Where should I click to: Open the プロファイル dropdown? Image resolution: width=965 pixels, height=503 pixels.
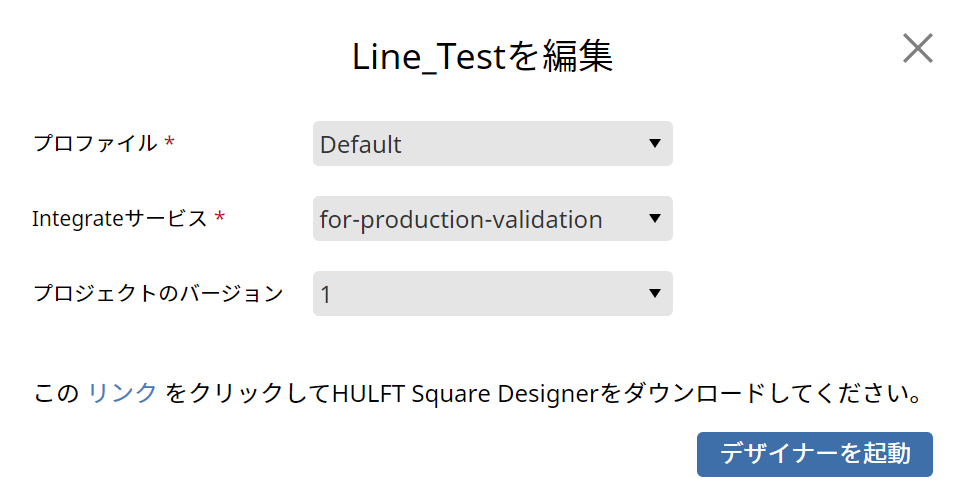[x=492, y=144]
